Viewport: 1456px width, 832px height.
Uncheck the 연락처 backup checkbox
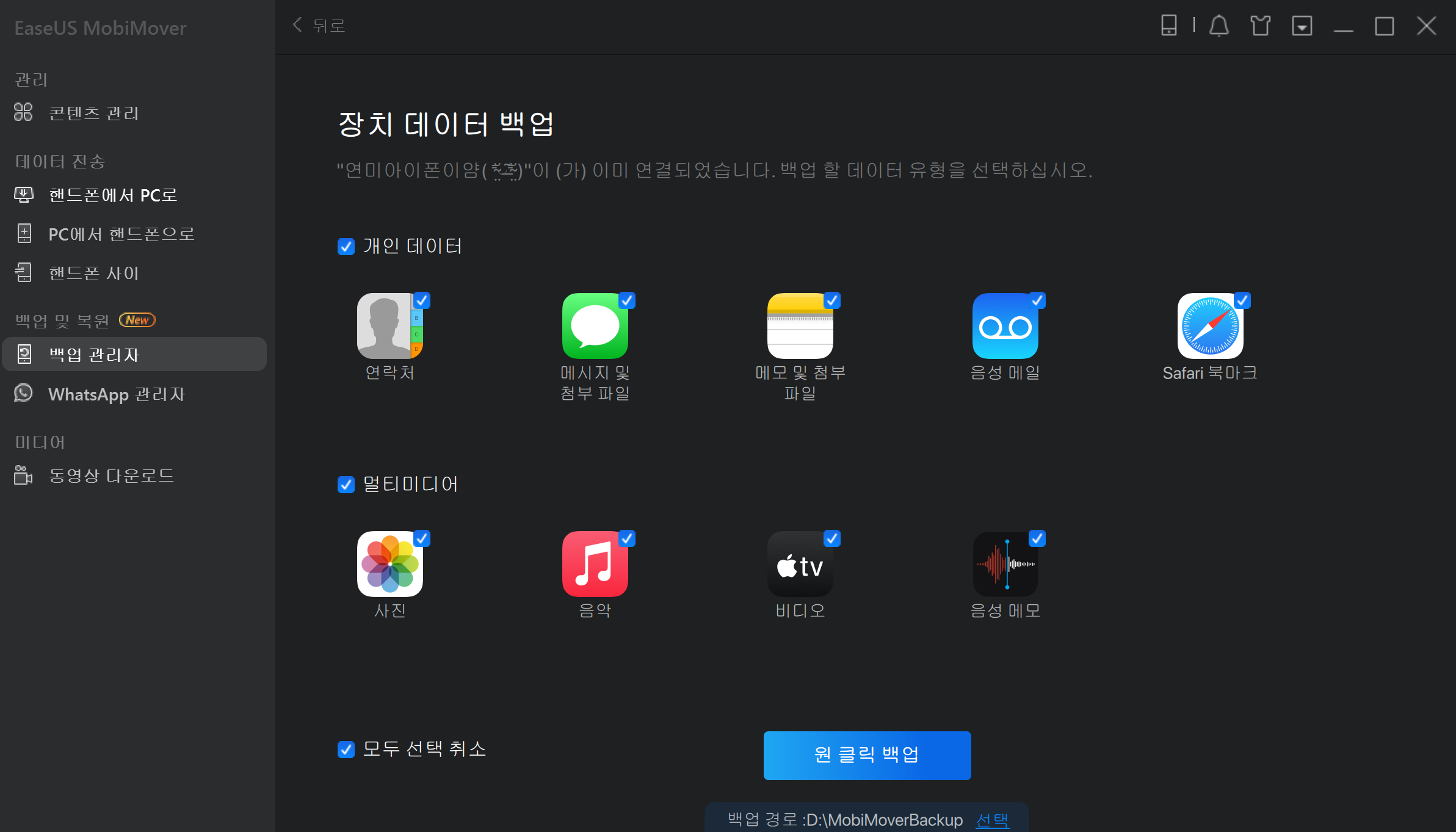click(x=422, y=300)
